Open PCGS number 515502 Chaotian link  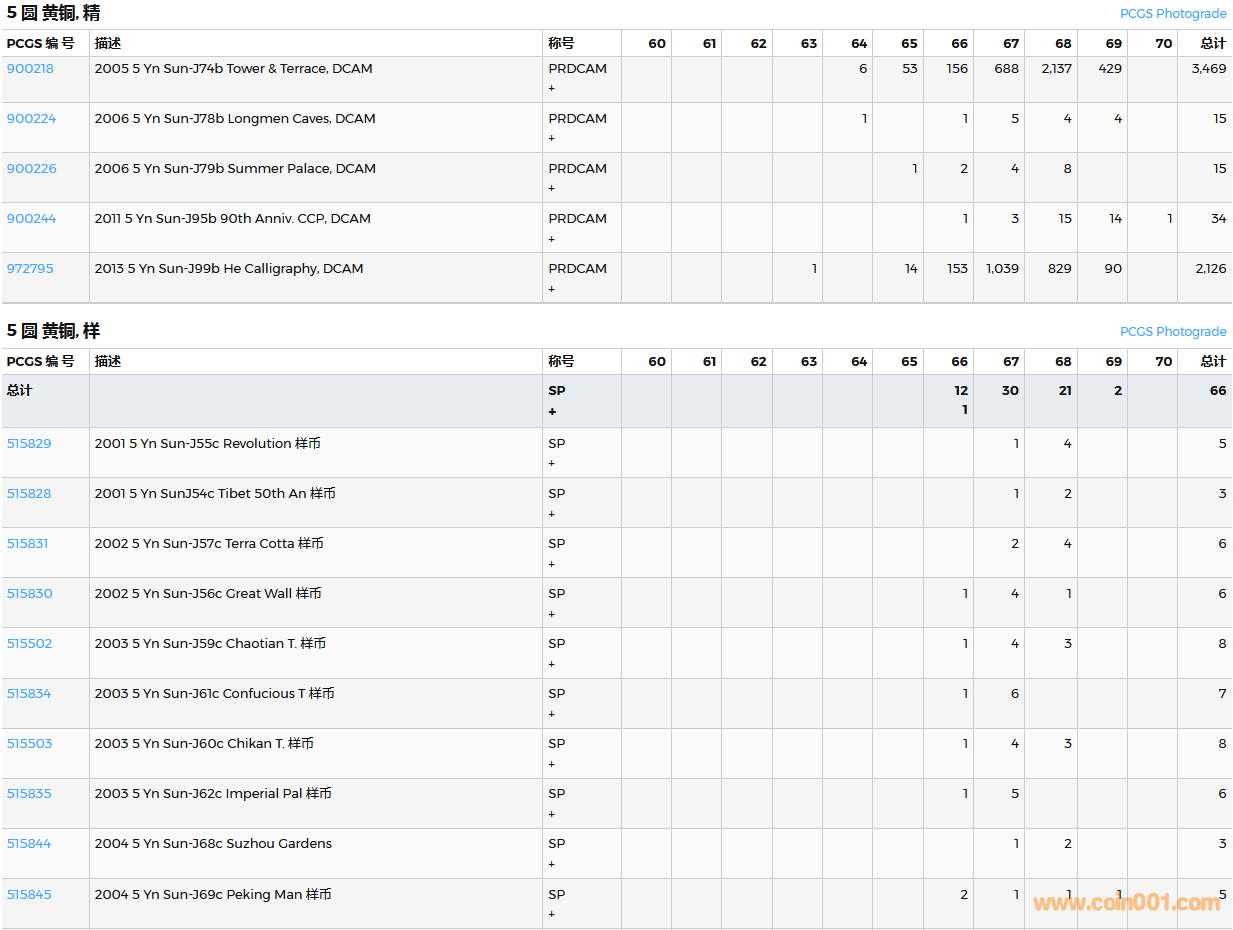click(29, 644)
